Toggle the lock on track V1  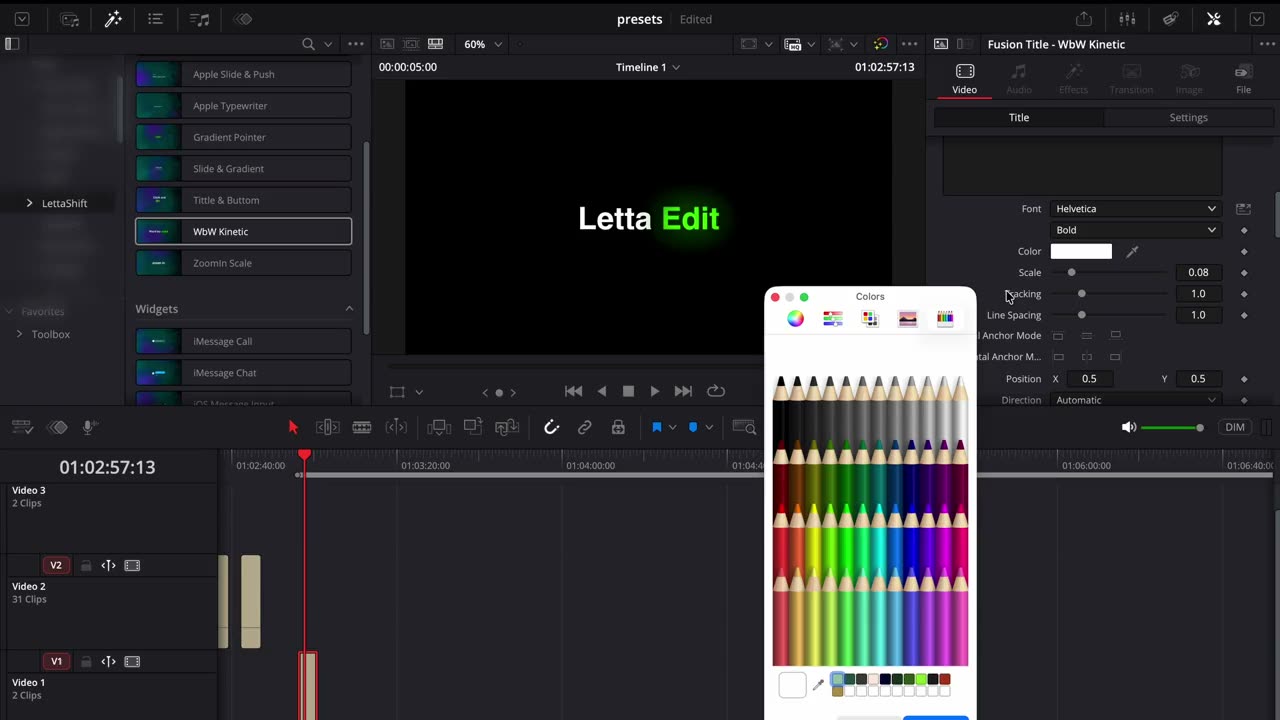tap(86, 662)
